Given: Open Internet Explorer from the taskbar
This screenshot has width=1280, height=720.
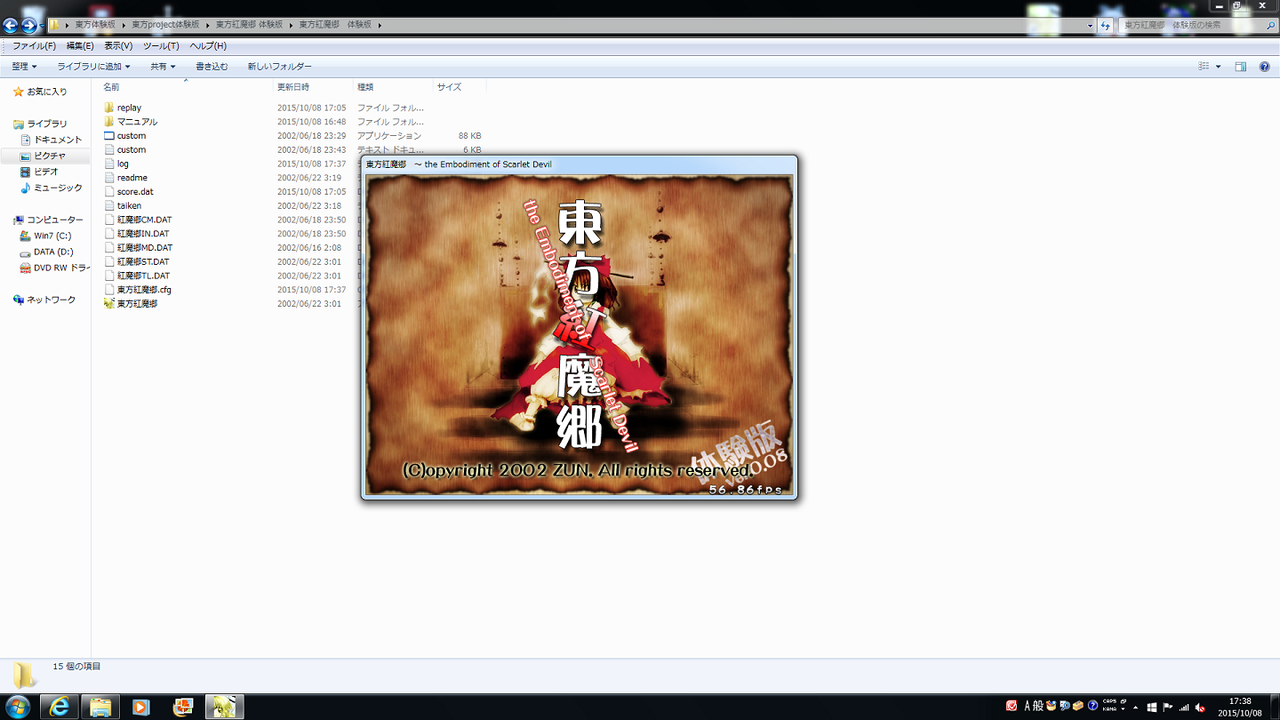Looking at the screenshot, I should pos(60,707).
